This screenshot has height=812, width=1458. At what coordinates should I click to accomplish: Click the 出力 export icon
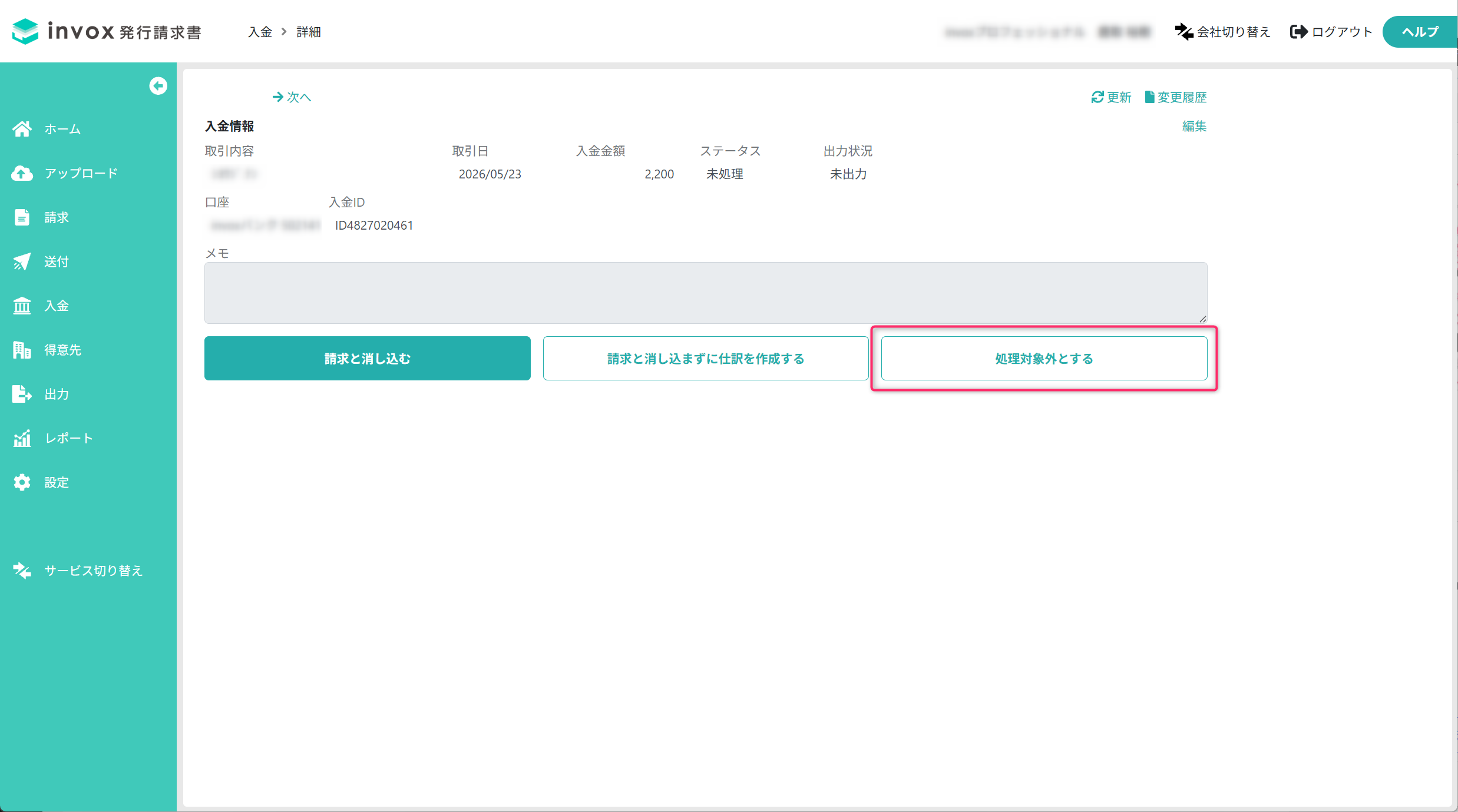(x=22, y=394)
